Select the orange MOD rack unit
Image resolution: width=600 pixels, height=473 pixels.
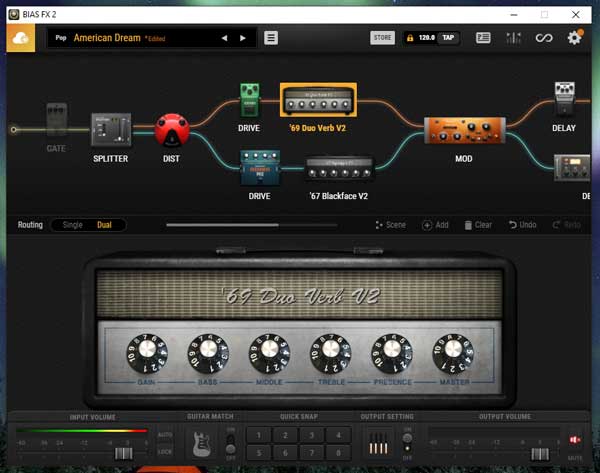pos(465,131)
